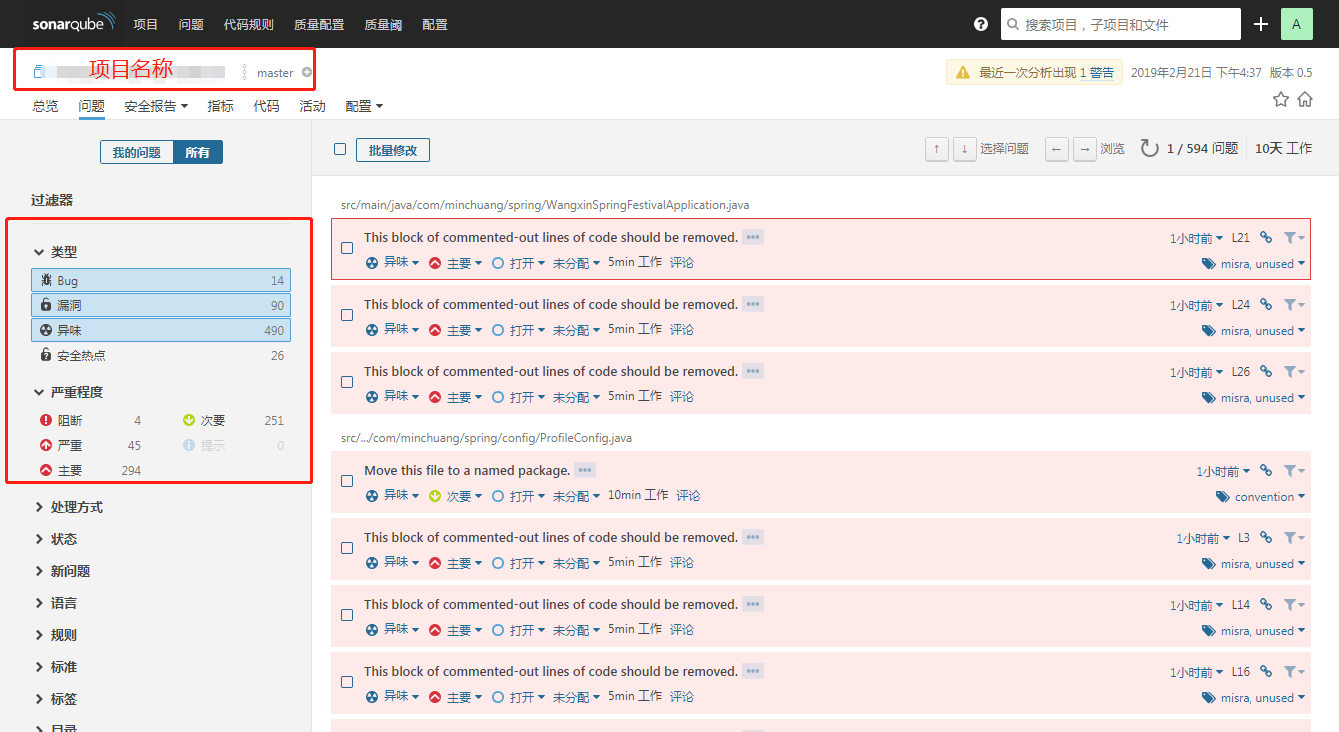The width and height of the screenshot is (1339, 732).
Task: Star the project as favorite
Action: (1281, 100)
